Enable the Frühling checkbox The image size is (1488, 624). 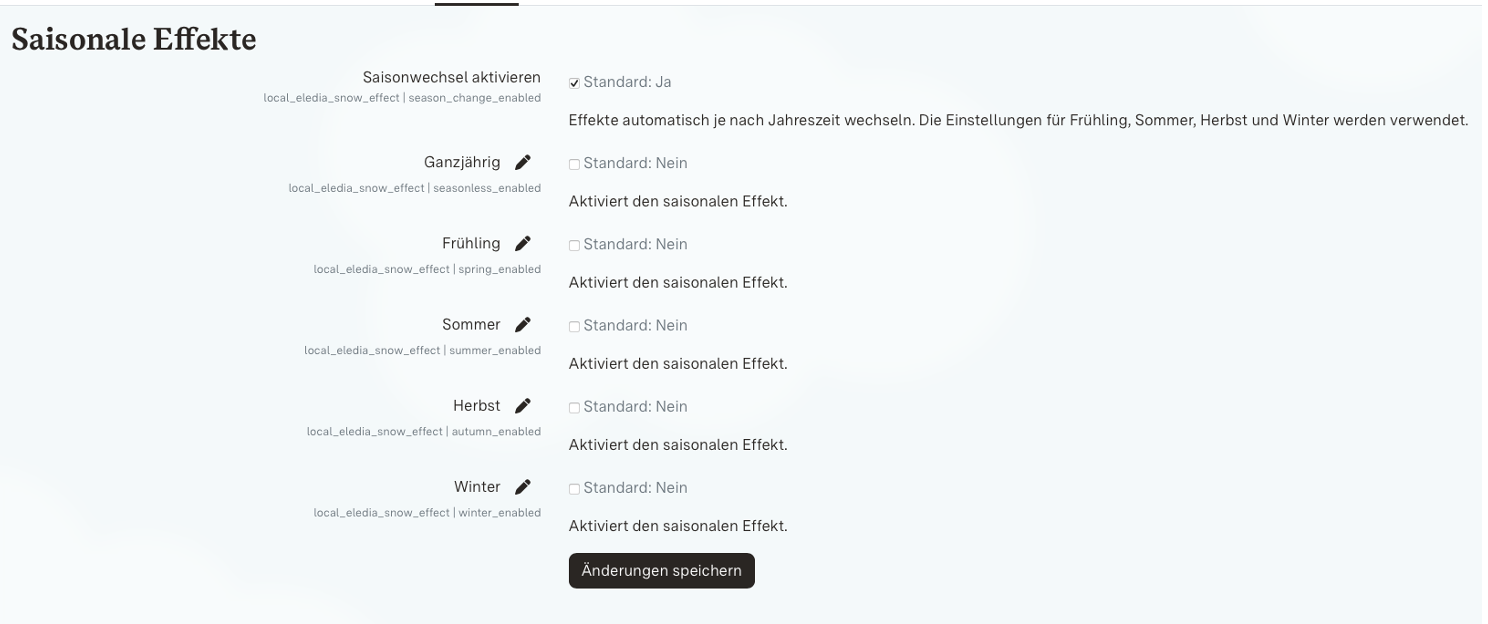(574, 245)
